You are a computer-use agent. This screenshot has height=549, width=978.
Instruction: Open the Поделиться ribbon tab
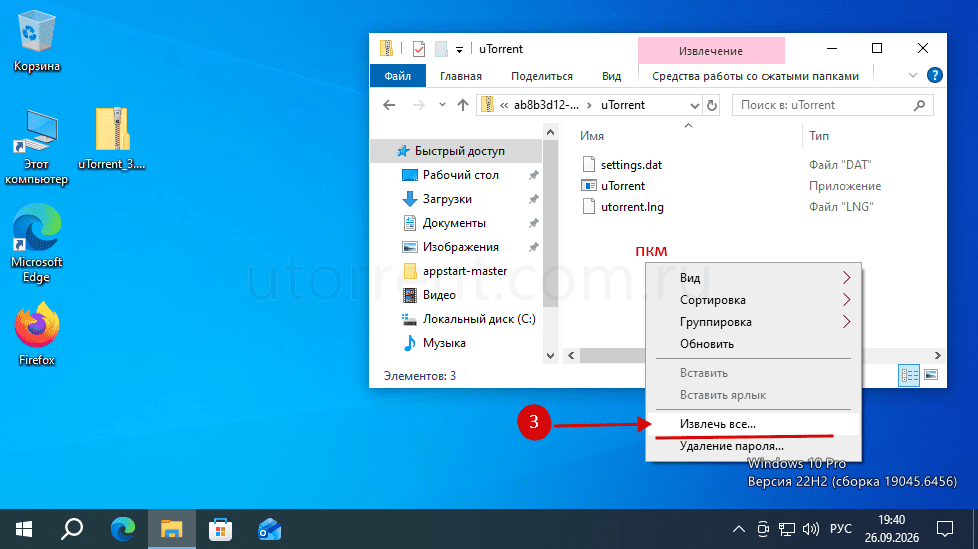541,76
